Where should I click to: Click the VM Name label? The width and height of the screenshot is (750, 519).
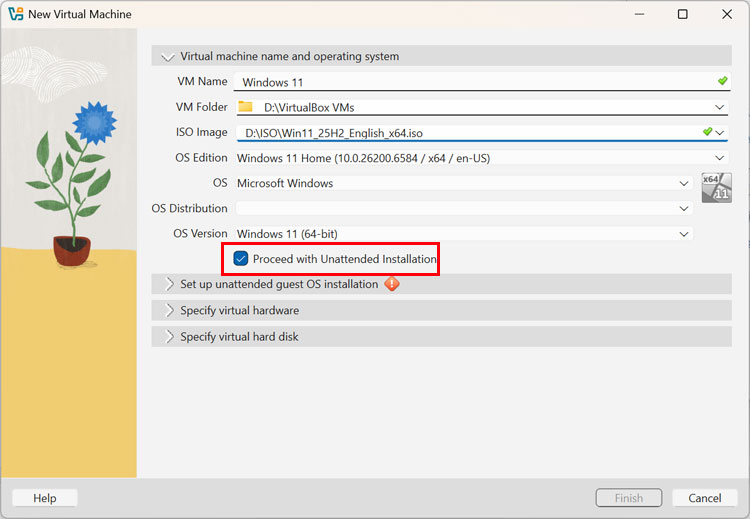click(x=202, y=81)
